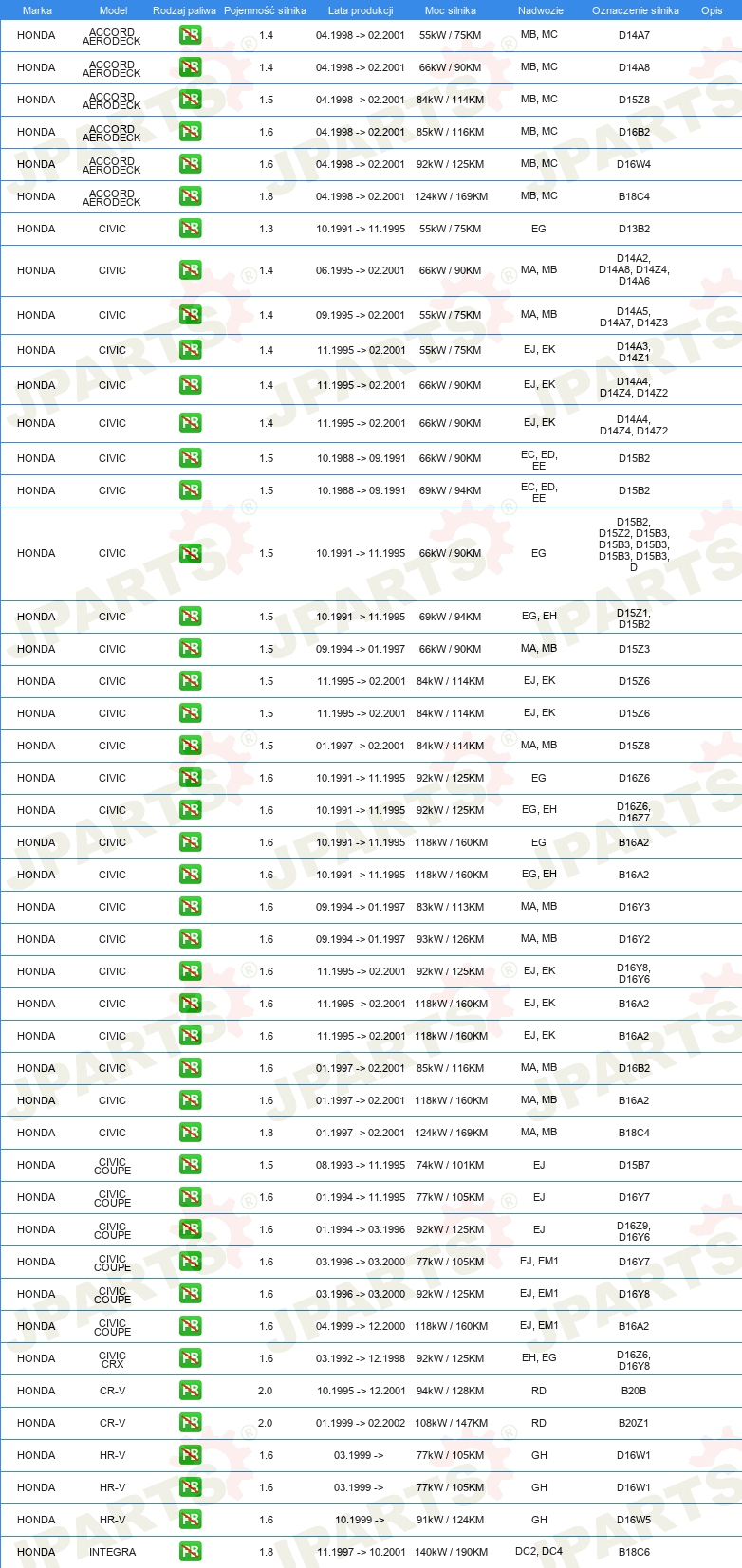Click the 108kW / 147KM power cell

click(x=452, y=1423)
